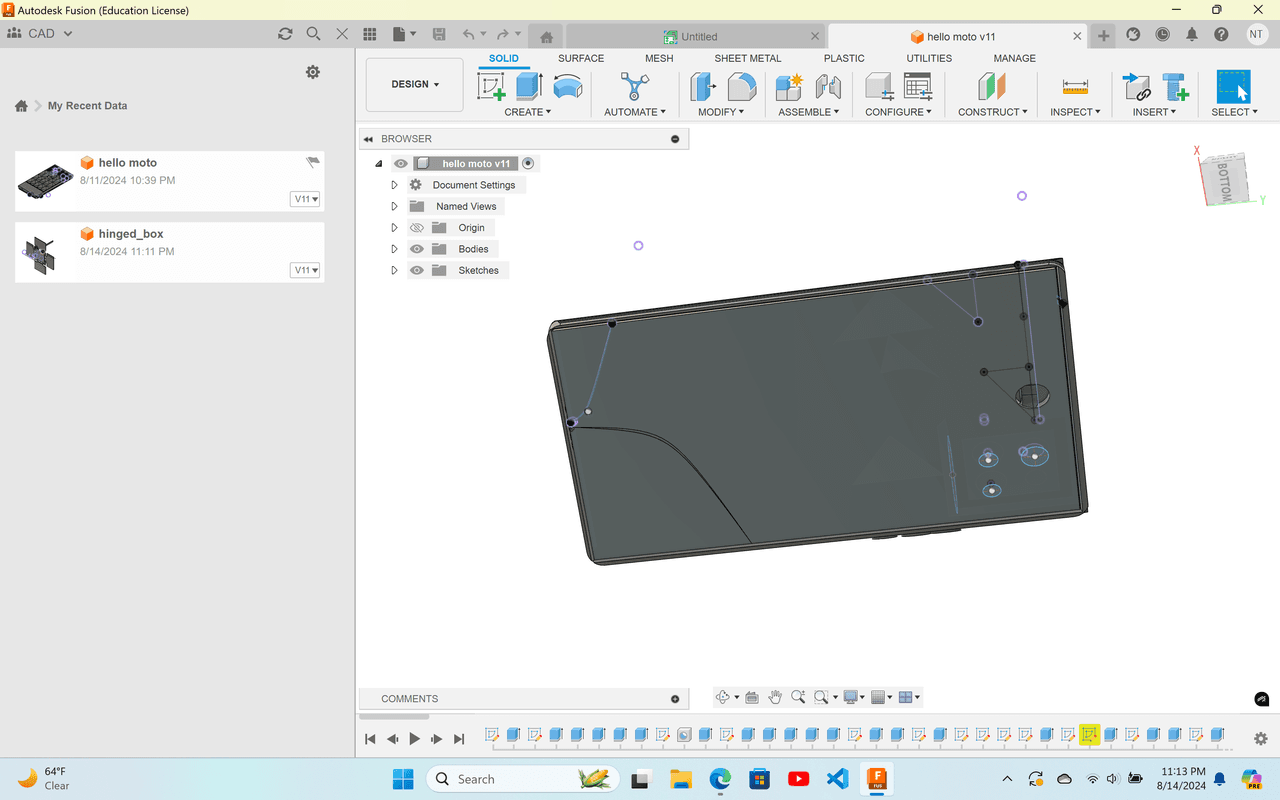1280x800 pixels.
Task: Click the Create Sketch tool icon
Action: (x=491, y=87)
